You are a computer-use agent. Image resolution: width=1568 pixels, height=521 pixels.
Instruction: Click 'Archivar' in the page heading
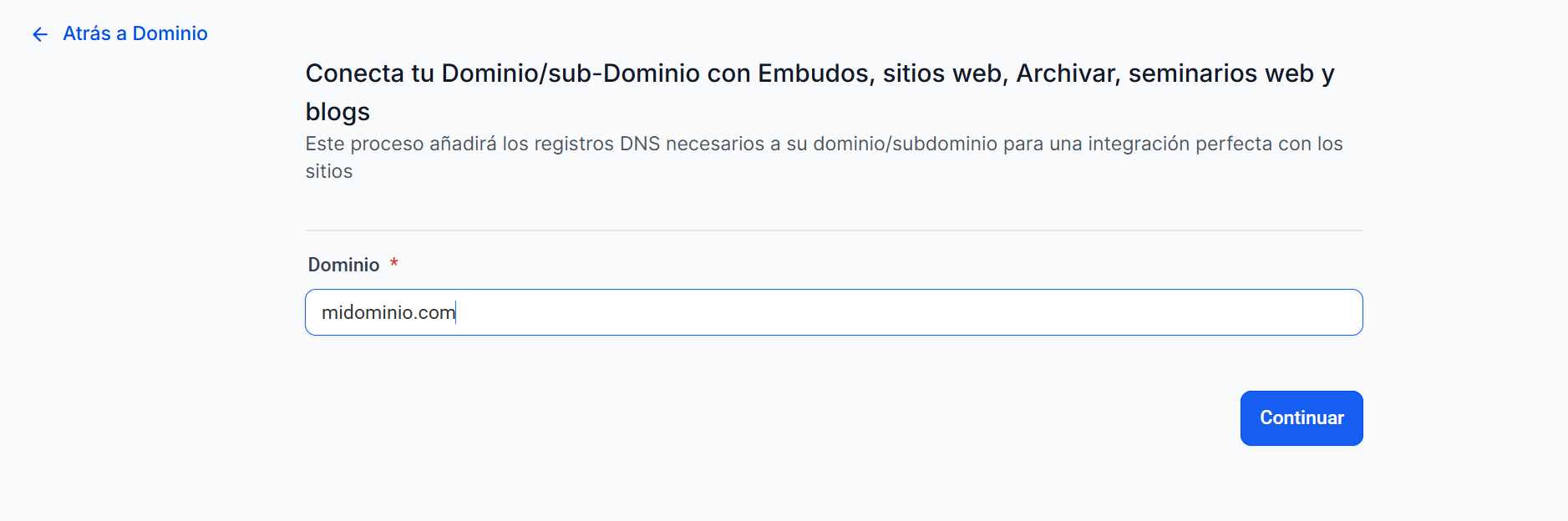coord(1066,73)
